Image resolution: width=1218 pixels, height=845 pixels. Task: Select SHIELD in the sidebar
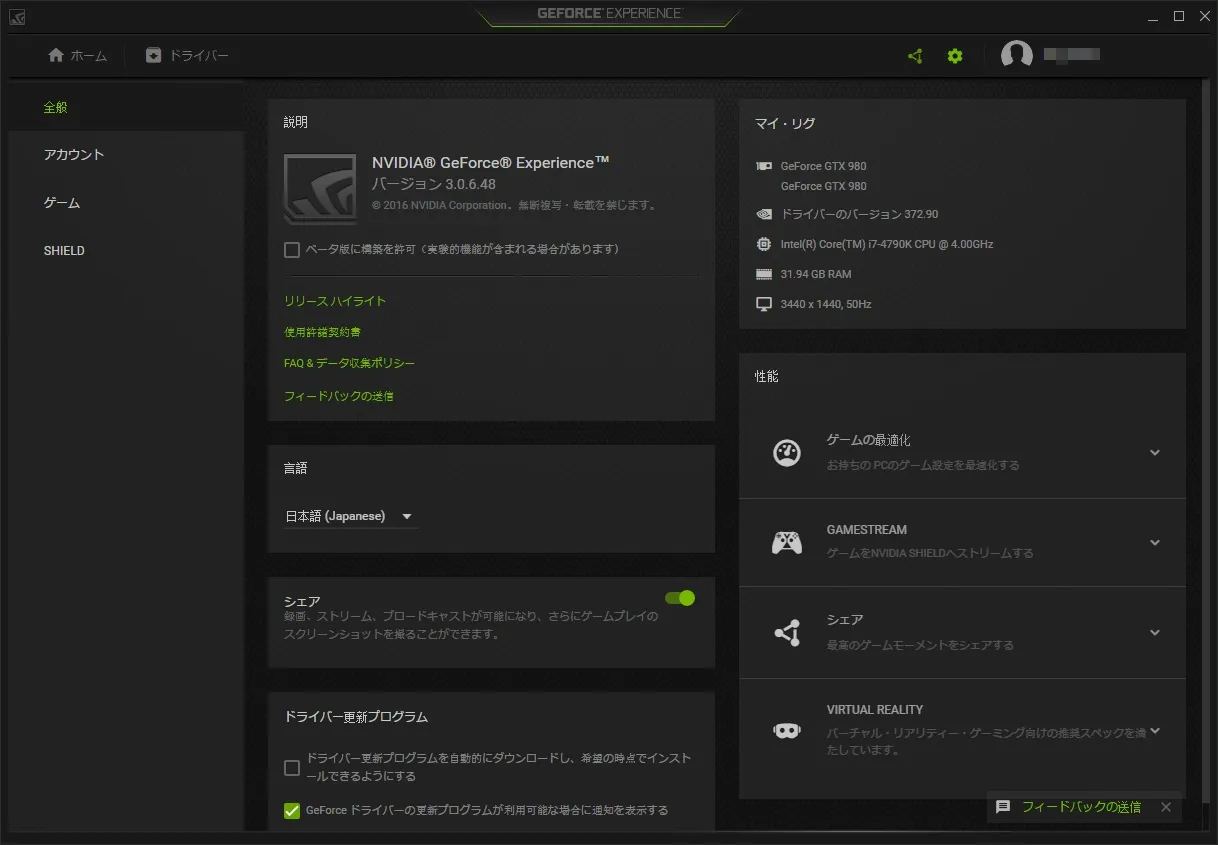point(126,251)
